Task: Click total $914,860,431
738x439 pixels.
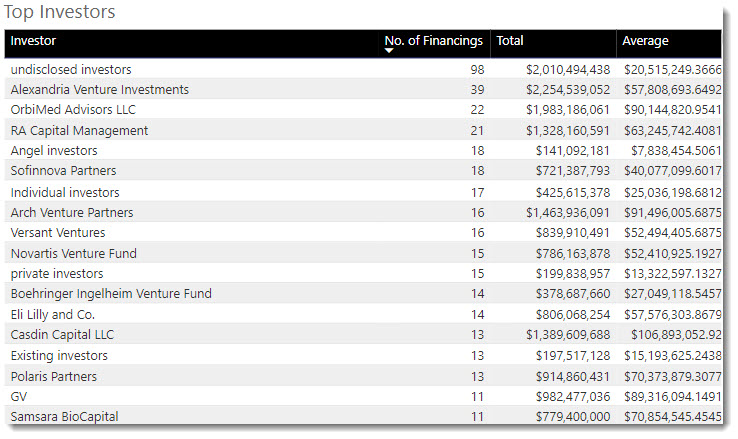Action: tap(572, 376)
